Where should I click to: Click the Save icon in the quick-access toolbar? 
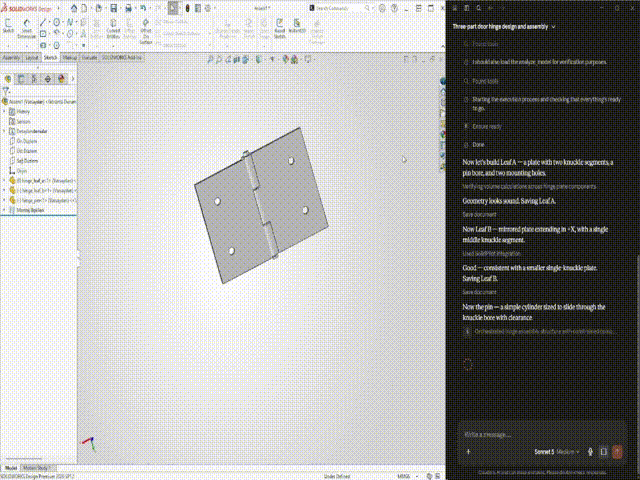(113, 8)
